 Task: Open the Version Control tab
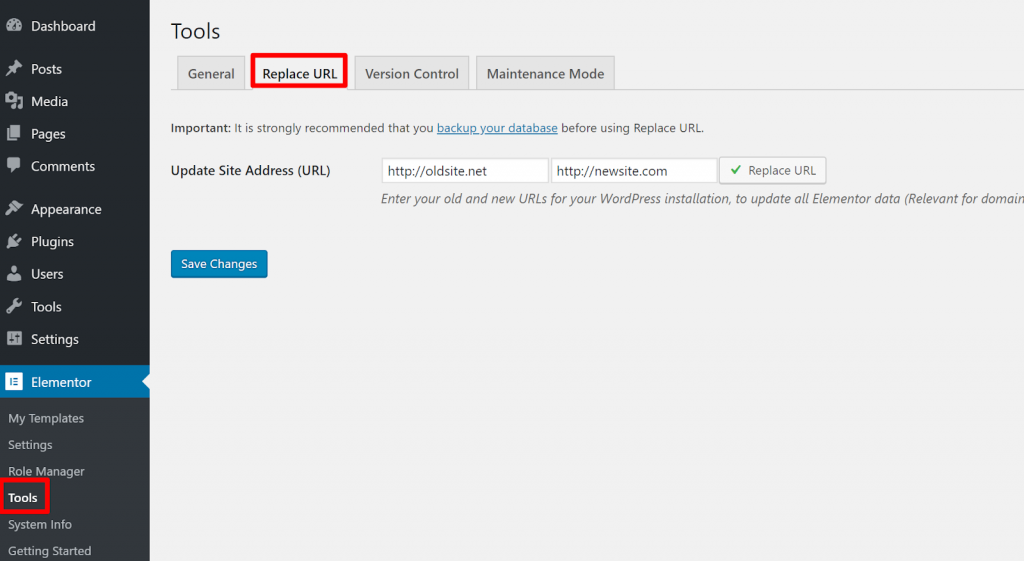[x=411, y=74]
